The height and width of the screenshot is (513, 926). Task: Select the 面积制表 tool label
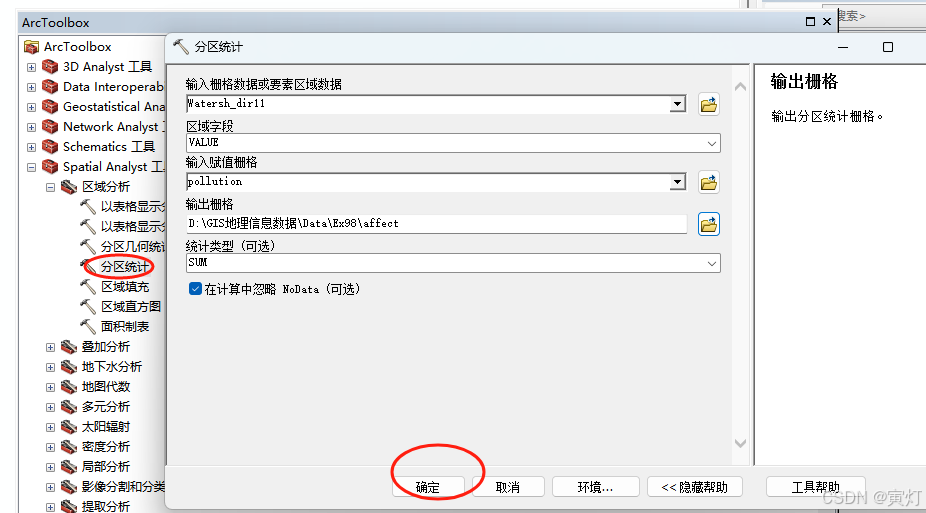point(125,326)
